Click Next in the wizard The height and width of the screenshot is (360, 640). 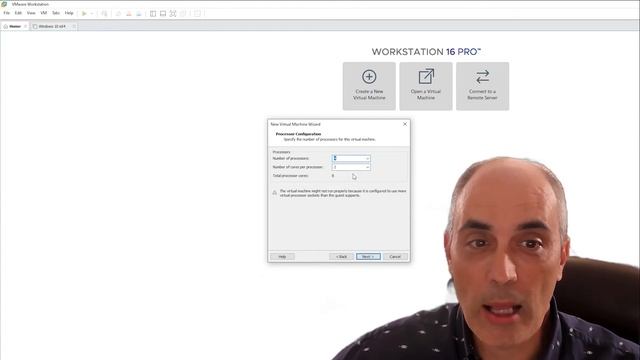(368, 257)
